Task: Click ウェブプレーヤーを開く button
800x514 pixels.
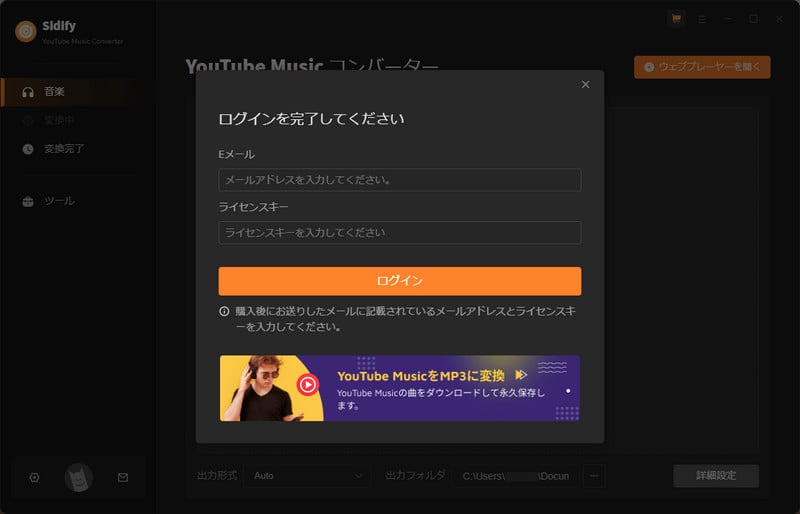Action: tap(702, 67)
